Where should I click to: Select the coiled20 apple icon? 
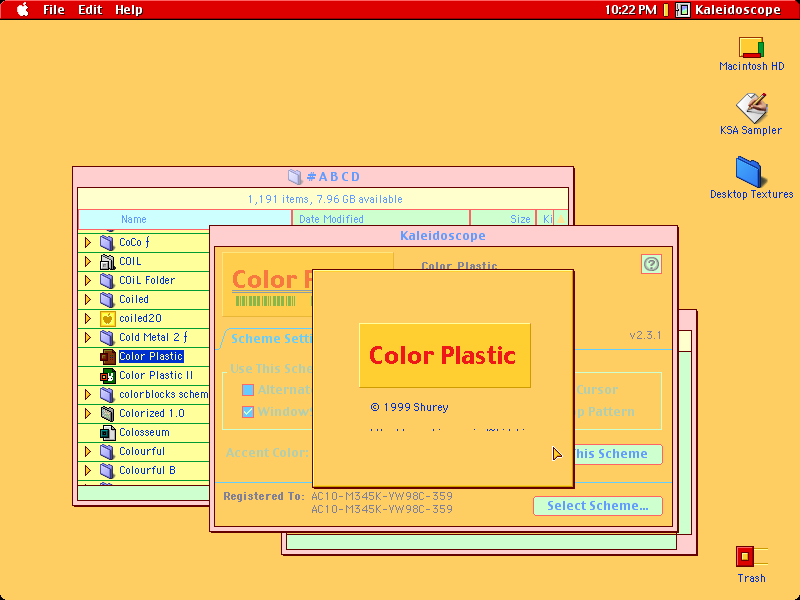point(107,318)
